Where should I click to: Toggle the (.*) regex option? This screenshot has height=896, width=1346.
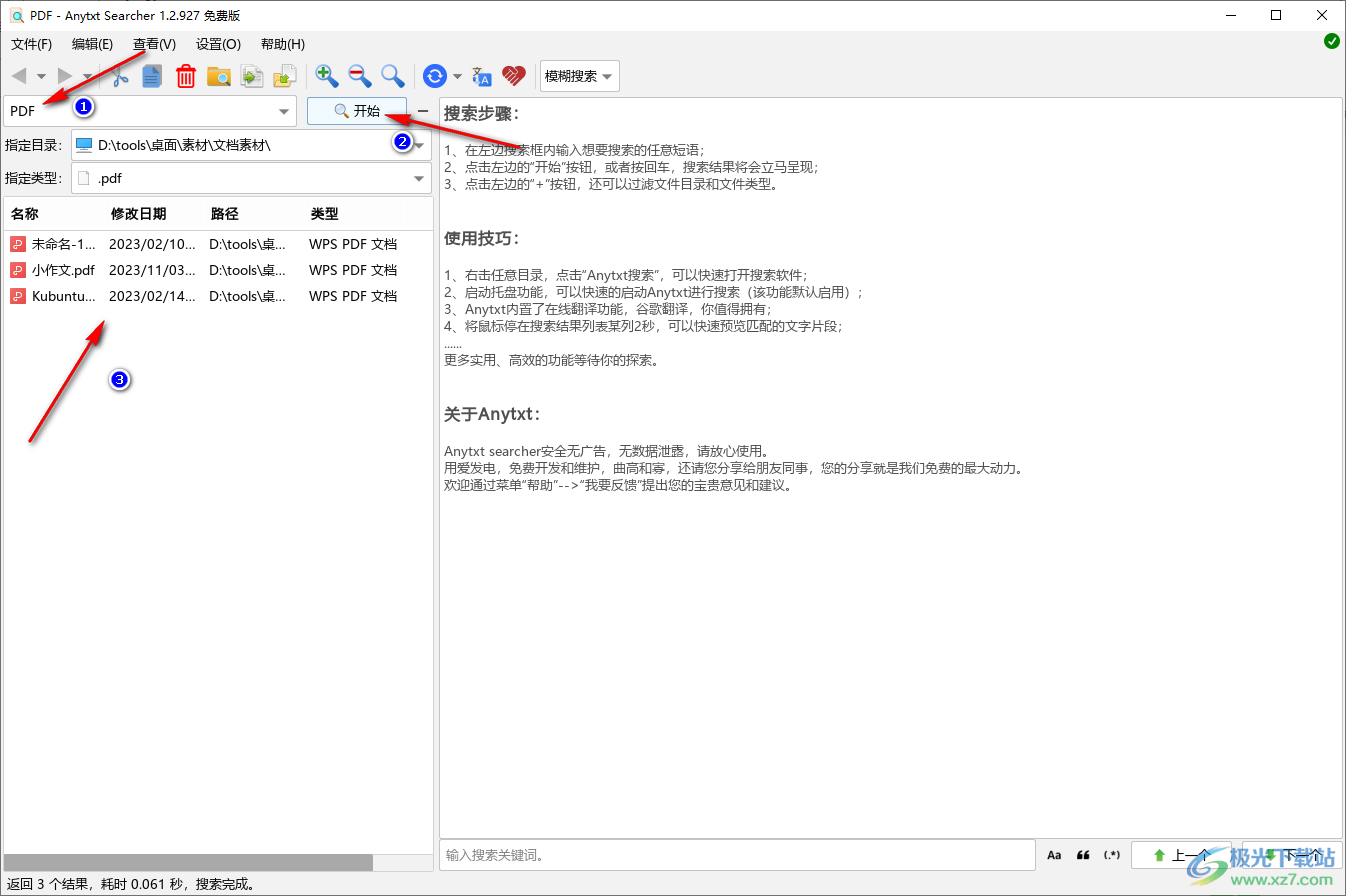1112,855
